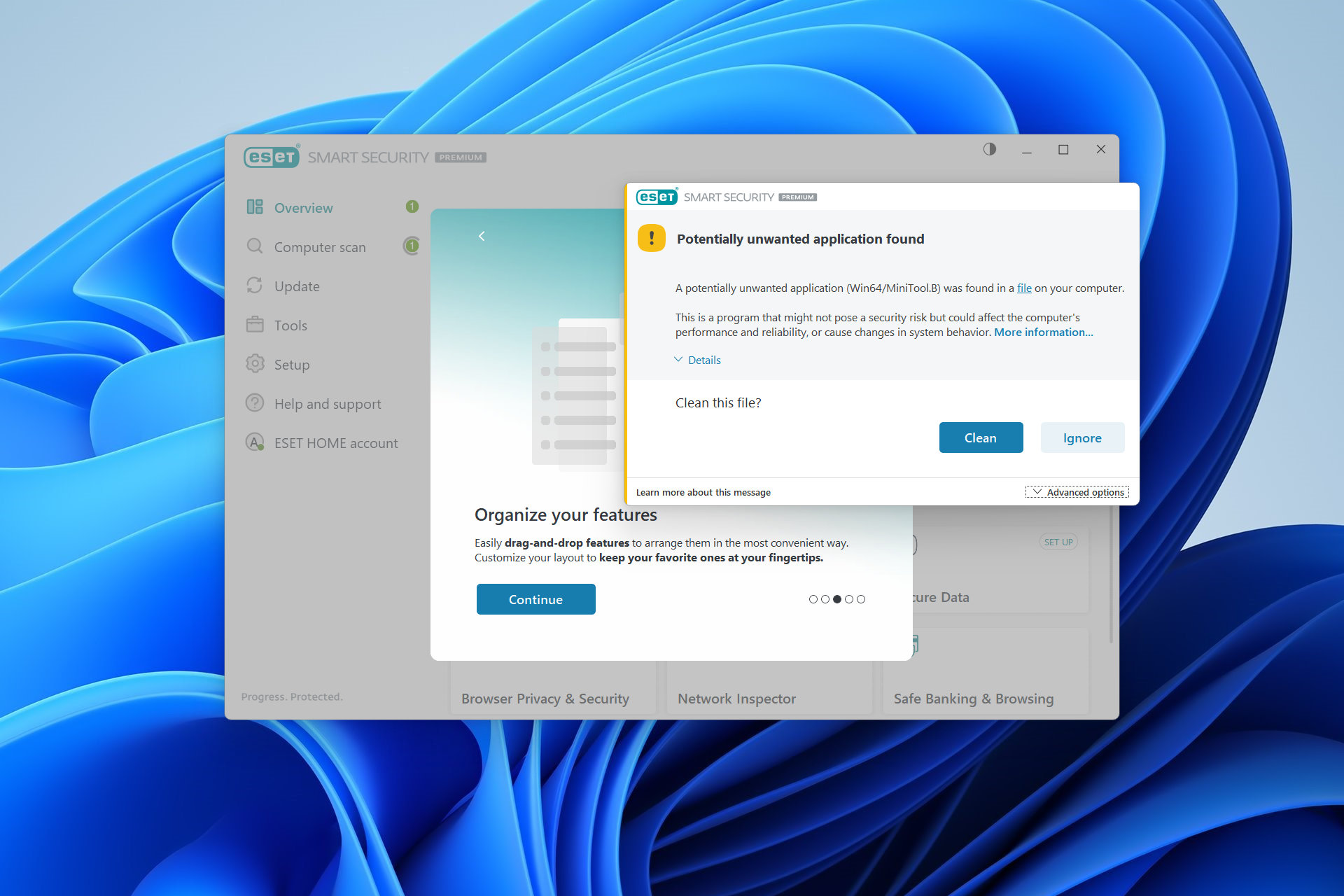Click Clean to remove detected file
This screenshot has height=896, width=1344.
click(980, 437)
